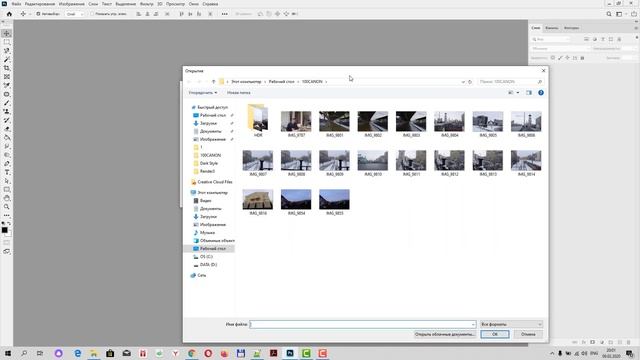Viewport: 640px width, 360px height.
Task: Click the Photoshop icon in taskbar
Action: [x=290, y=353]
